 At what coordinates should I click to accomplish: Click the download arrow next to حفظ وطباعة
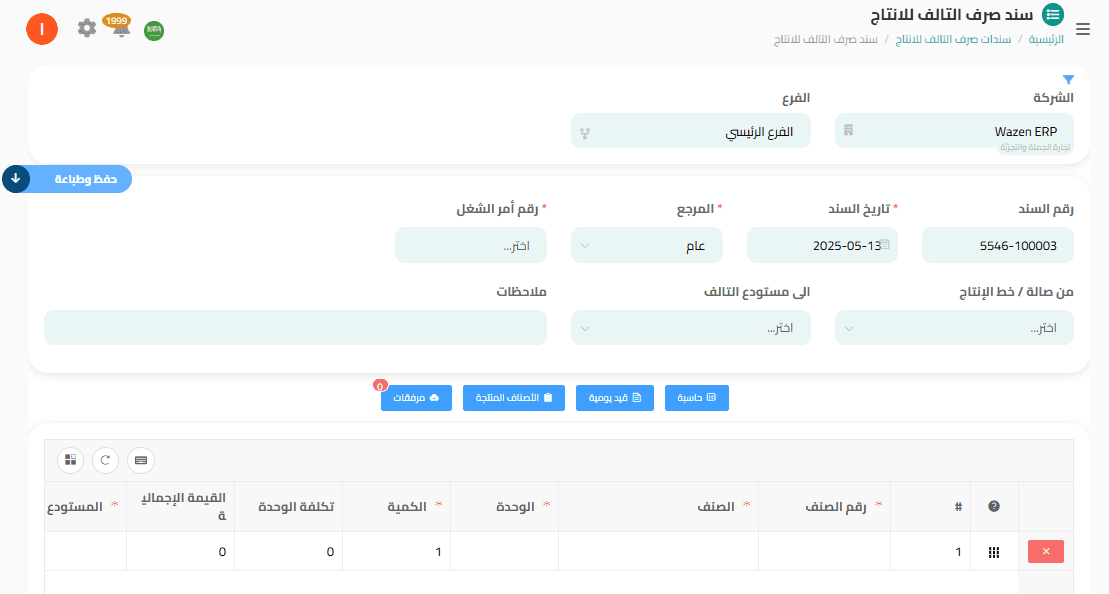click(14, 179)
